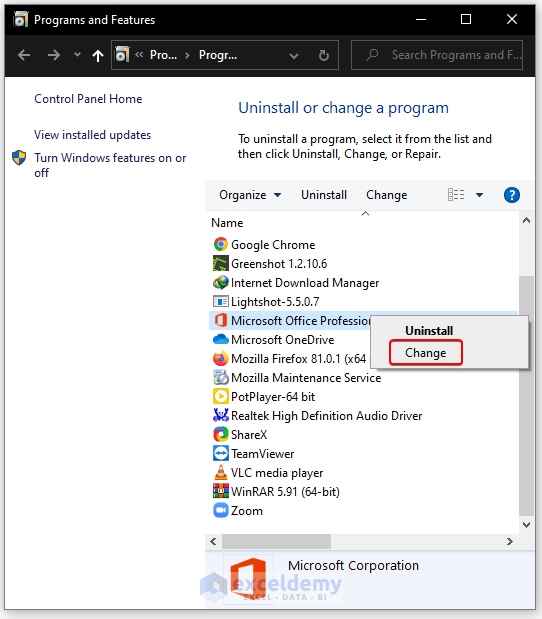The image size is (542, 619).
Task: Open recent locations dropdown arrow
Action: [x=77, y=54]
